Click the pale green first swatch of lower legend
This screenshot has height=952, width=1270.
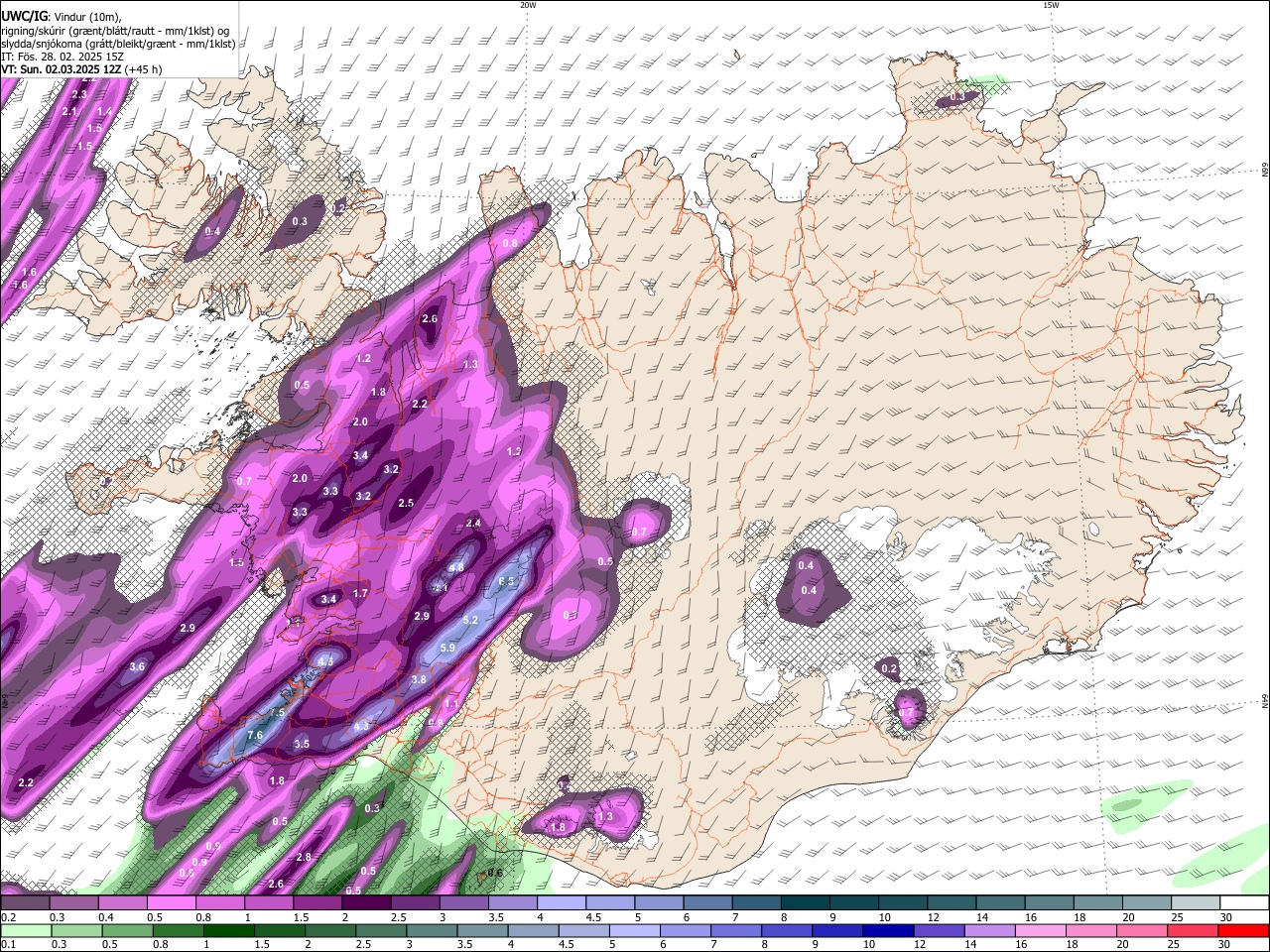pos(25,931)
